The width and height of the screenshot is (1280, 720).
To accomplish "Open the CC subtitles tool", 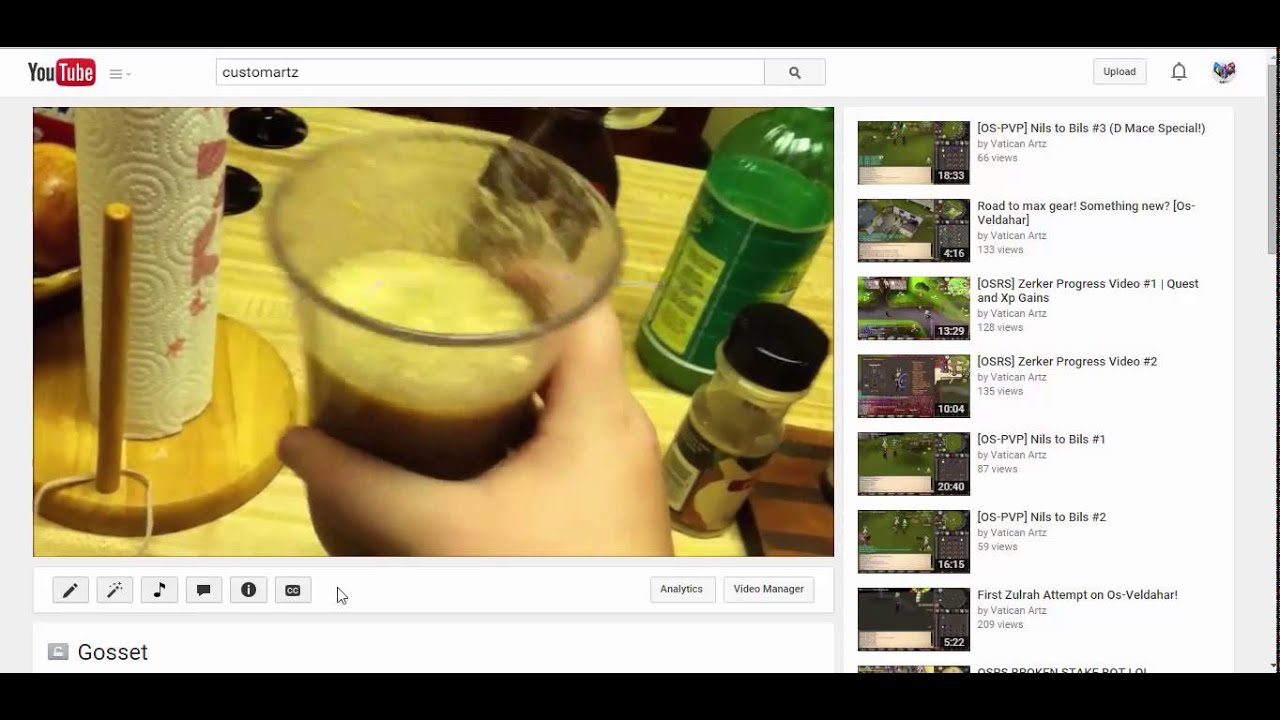I will (x=293, y=590).
